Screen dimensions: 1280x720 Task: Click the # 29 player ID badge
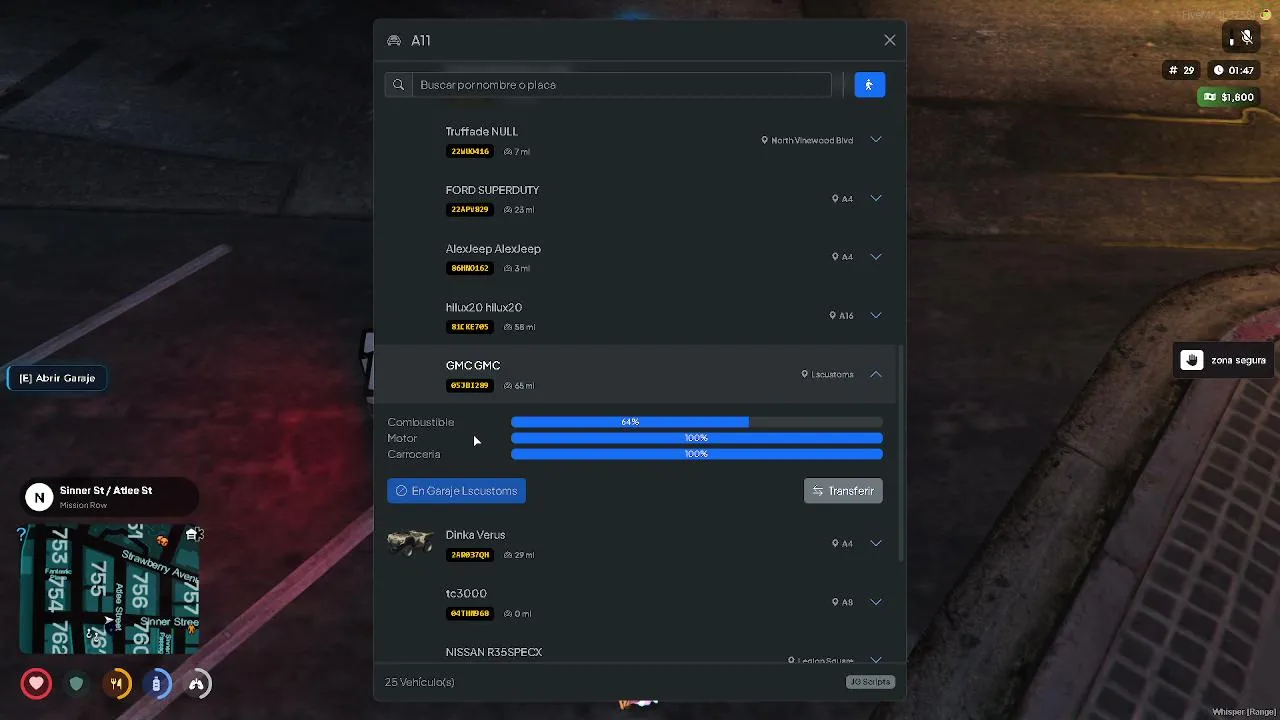tap(1181, 70)
